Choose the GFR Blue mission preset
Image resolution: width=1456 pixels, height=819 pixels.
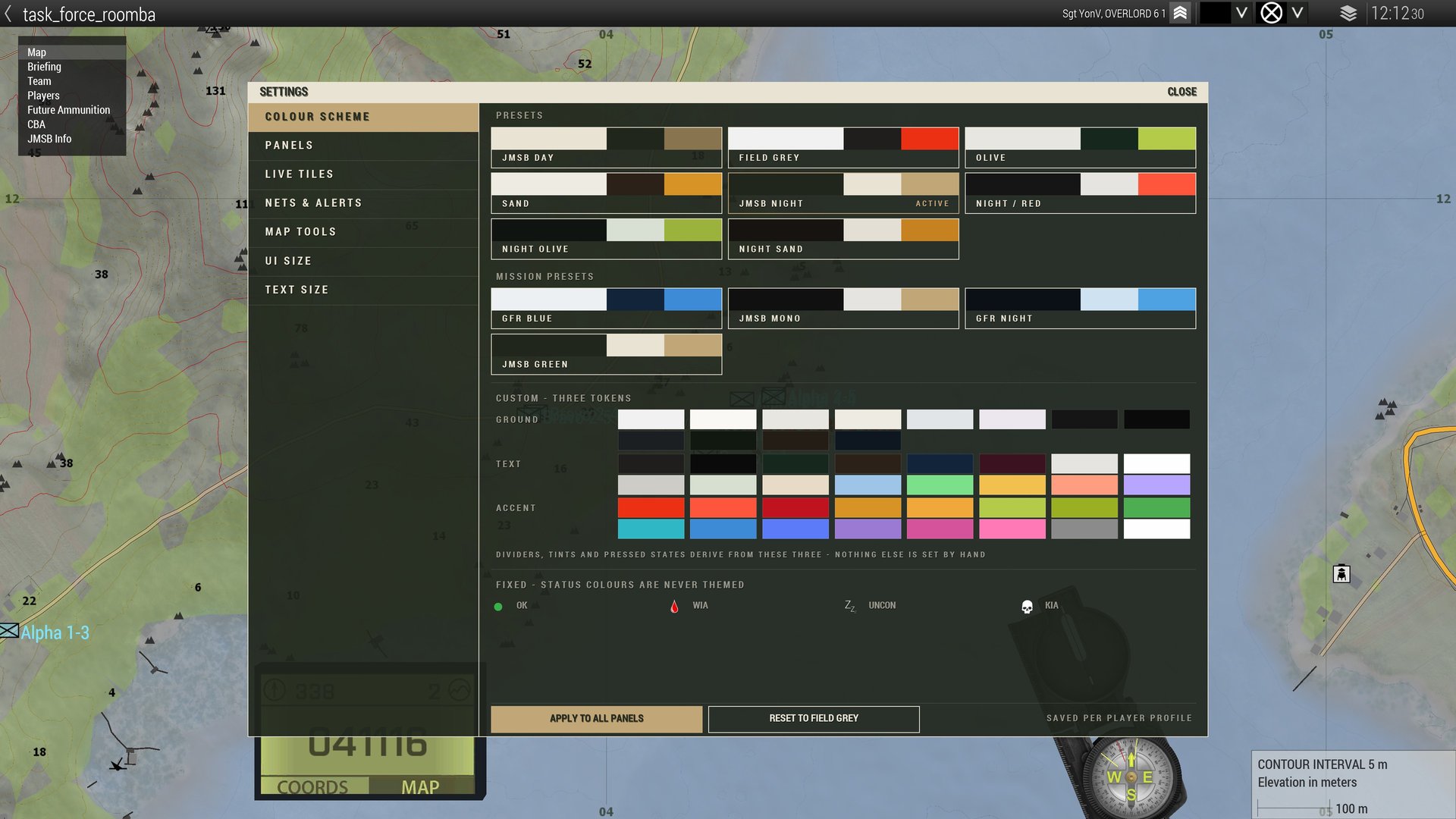606,308
